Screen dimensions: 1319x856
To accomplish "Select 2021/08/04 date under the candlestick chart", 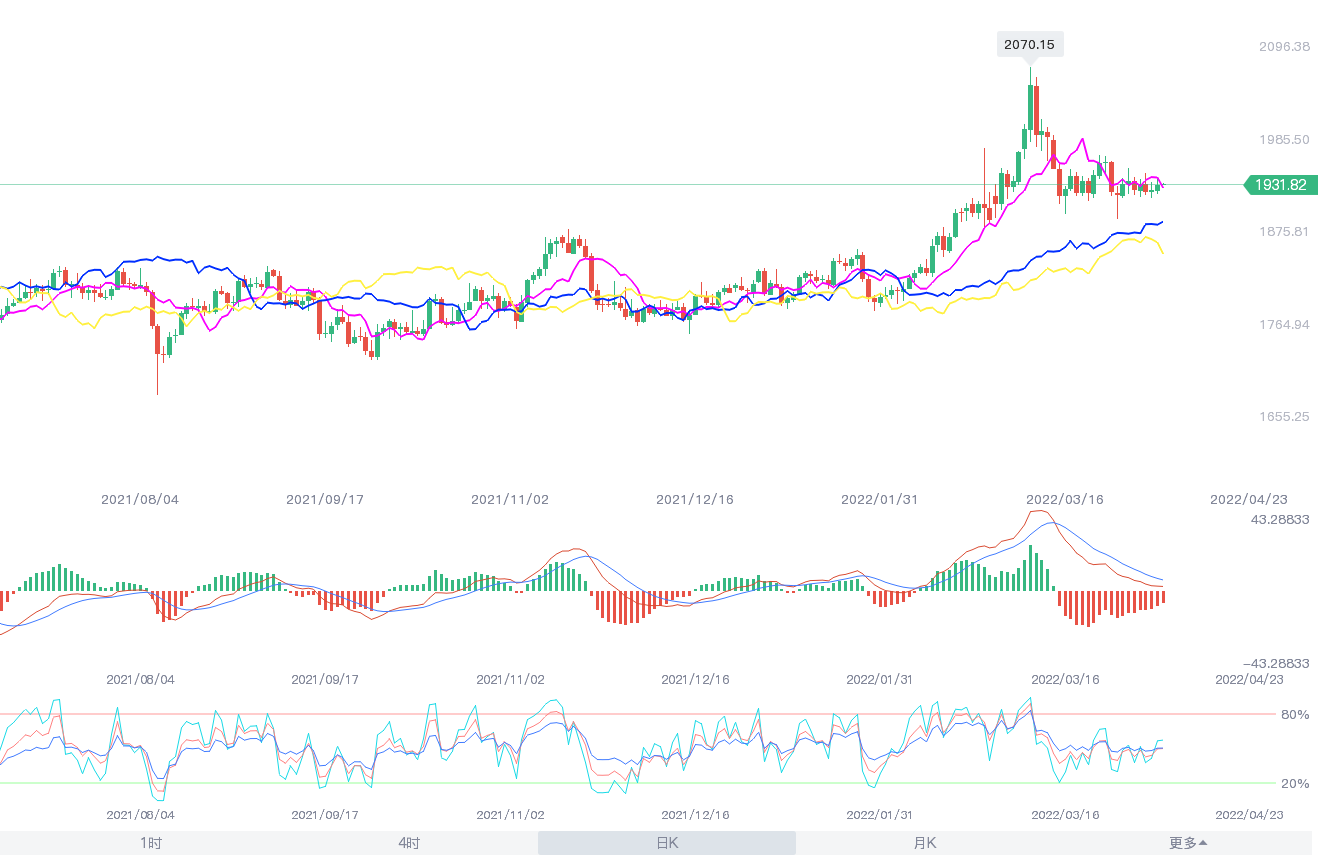I will [x=140, y=499].
